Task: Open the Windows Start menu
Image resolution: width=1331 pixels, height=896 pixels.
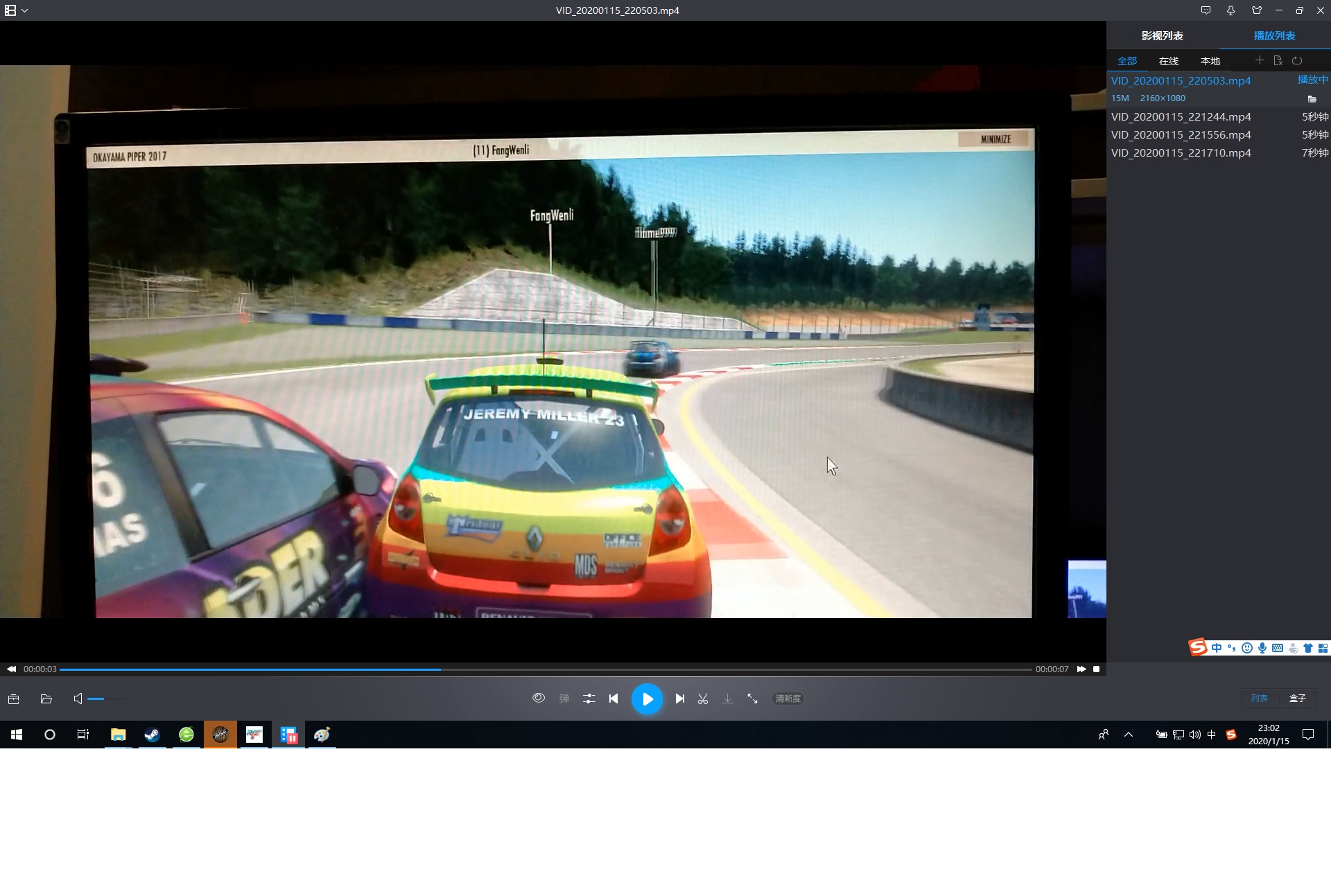Action: [17, 735]
